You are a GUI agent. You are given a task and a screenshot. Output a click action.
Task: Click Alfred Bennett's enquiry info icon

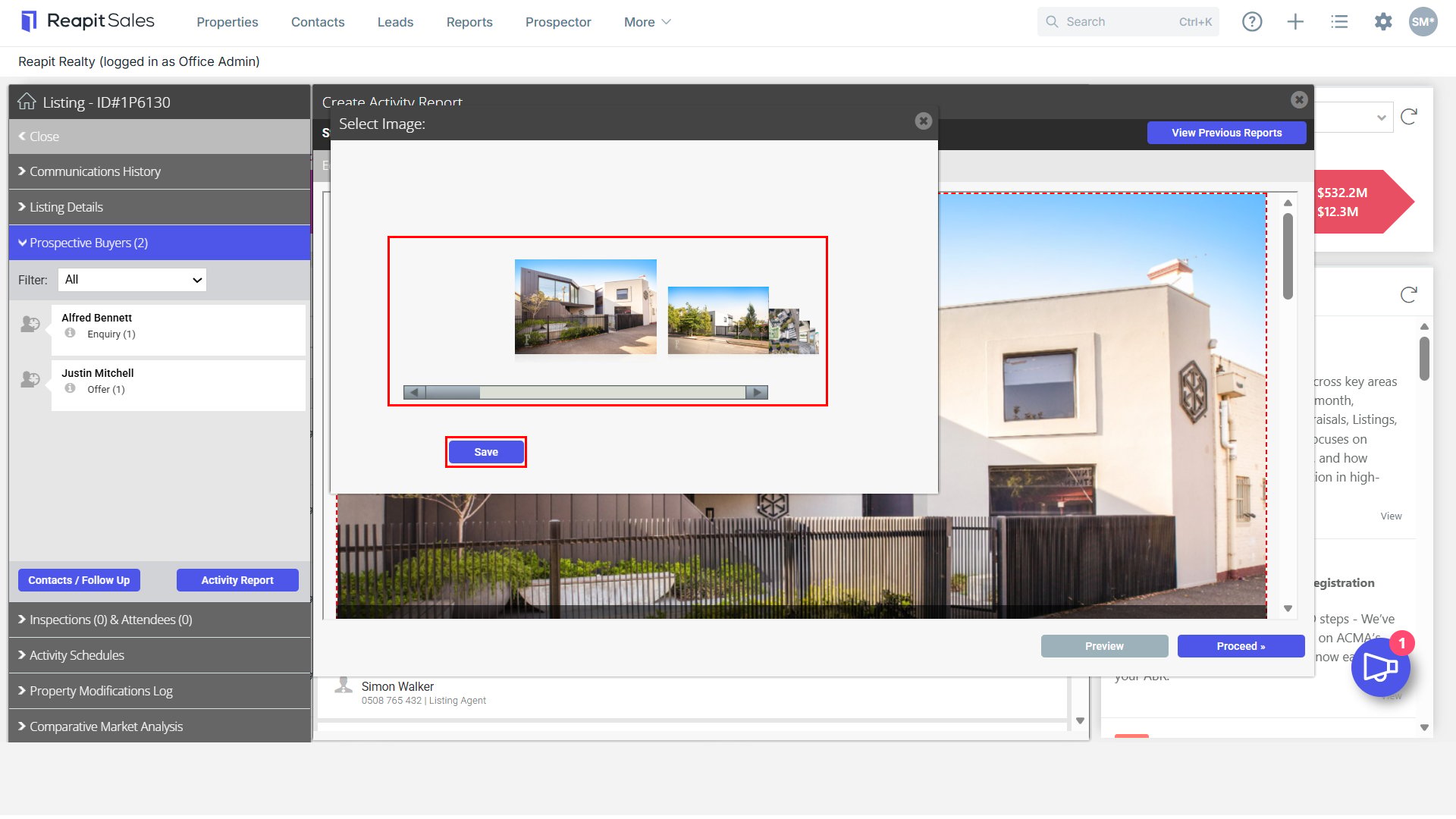pyautogui.click(x=70, y=333)
